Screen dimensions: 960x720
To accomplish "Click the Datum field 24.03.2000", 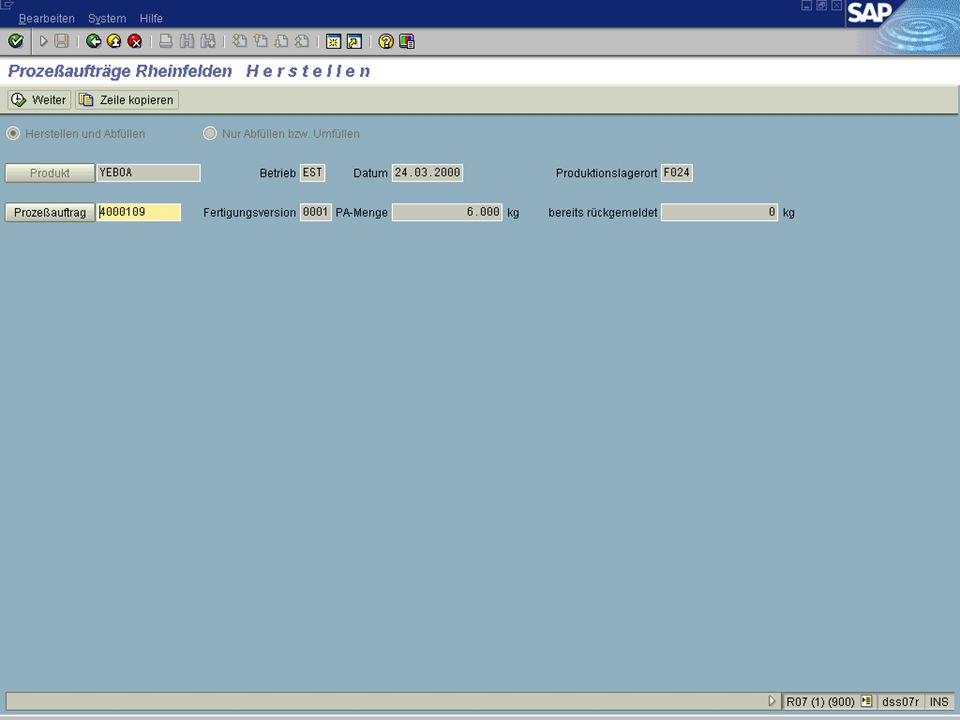I will [427, 173].
